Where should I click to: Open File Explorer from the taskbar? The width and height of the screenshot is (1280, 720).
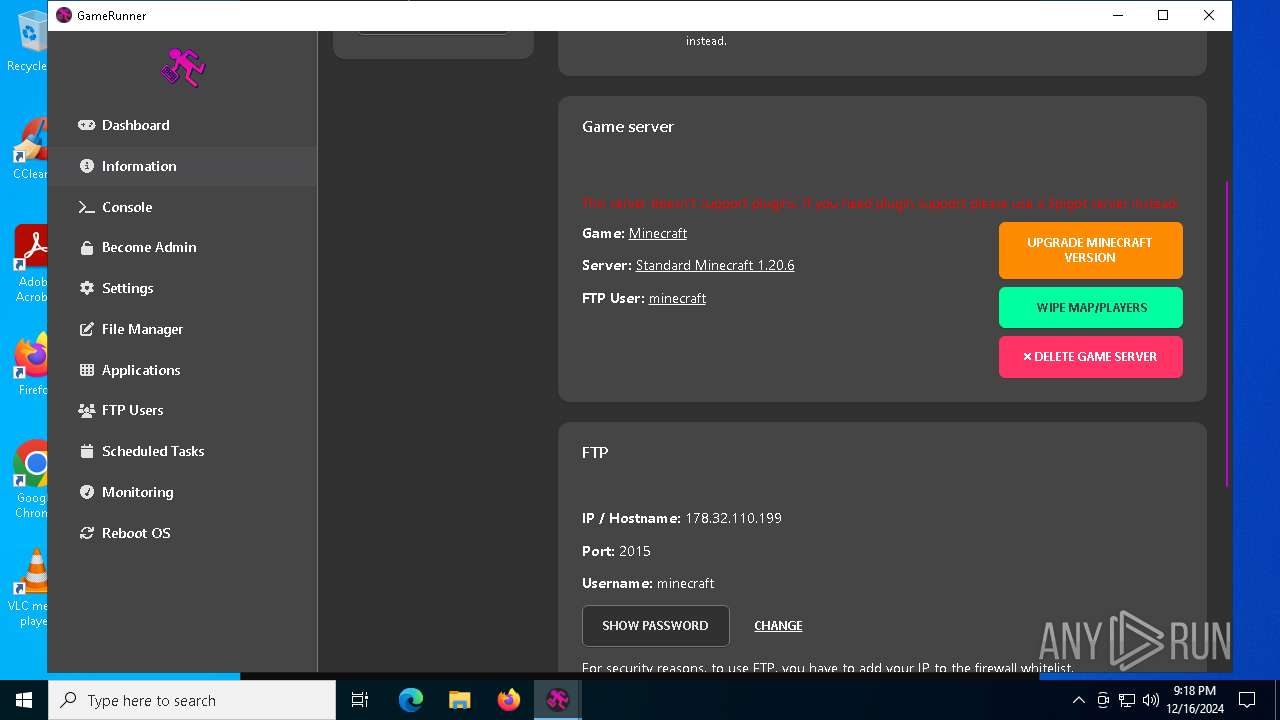pyautogui.click(x=460, y=700)
